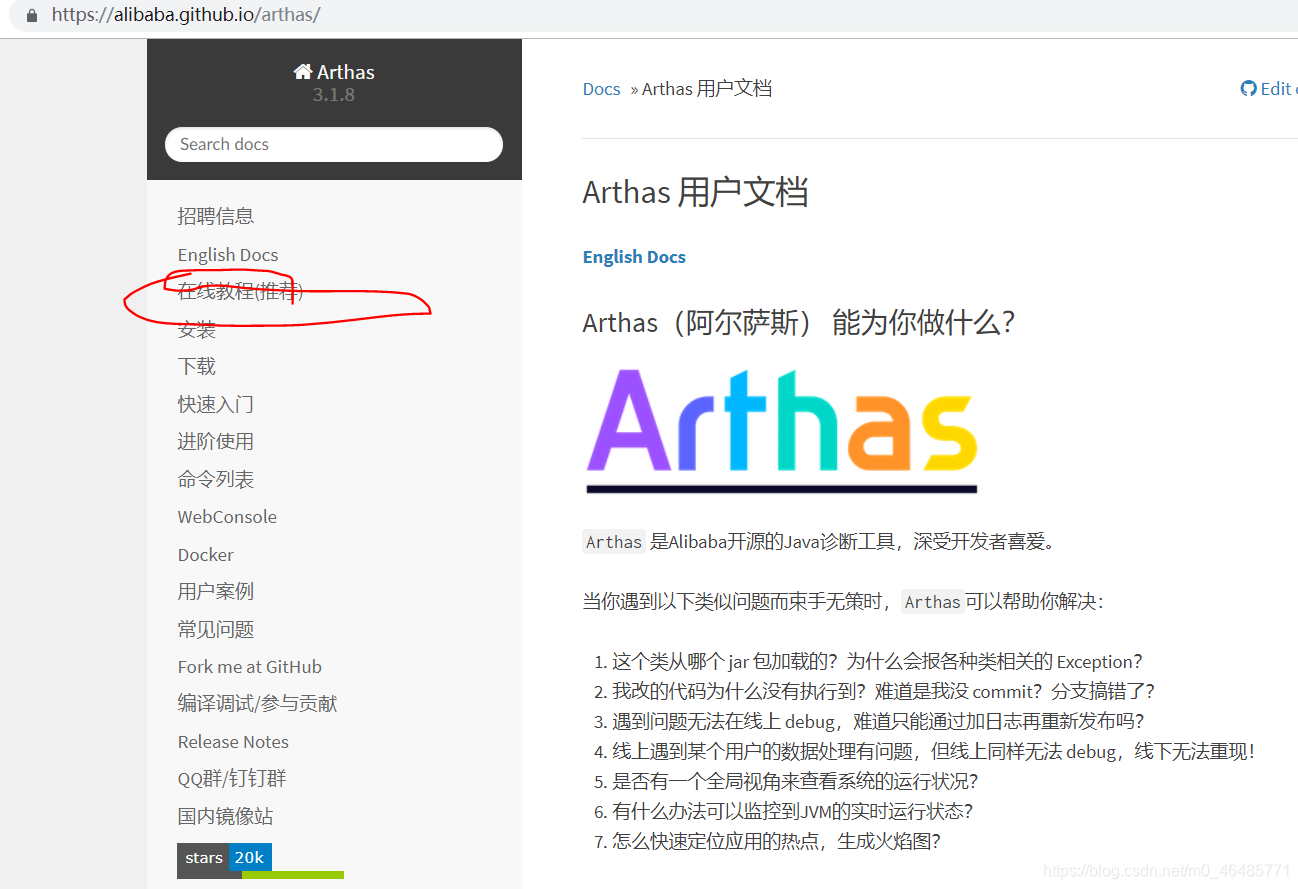Click the browser URL address text
Screen dimensions: 1298x889
[186, 16]
